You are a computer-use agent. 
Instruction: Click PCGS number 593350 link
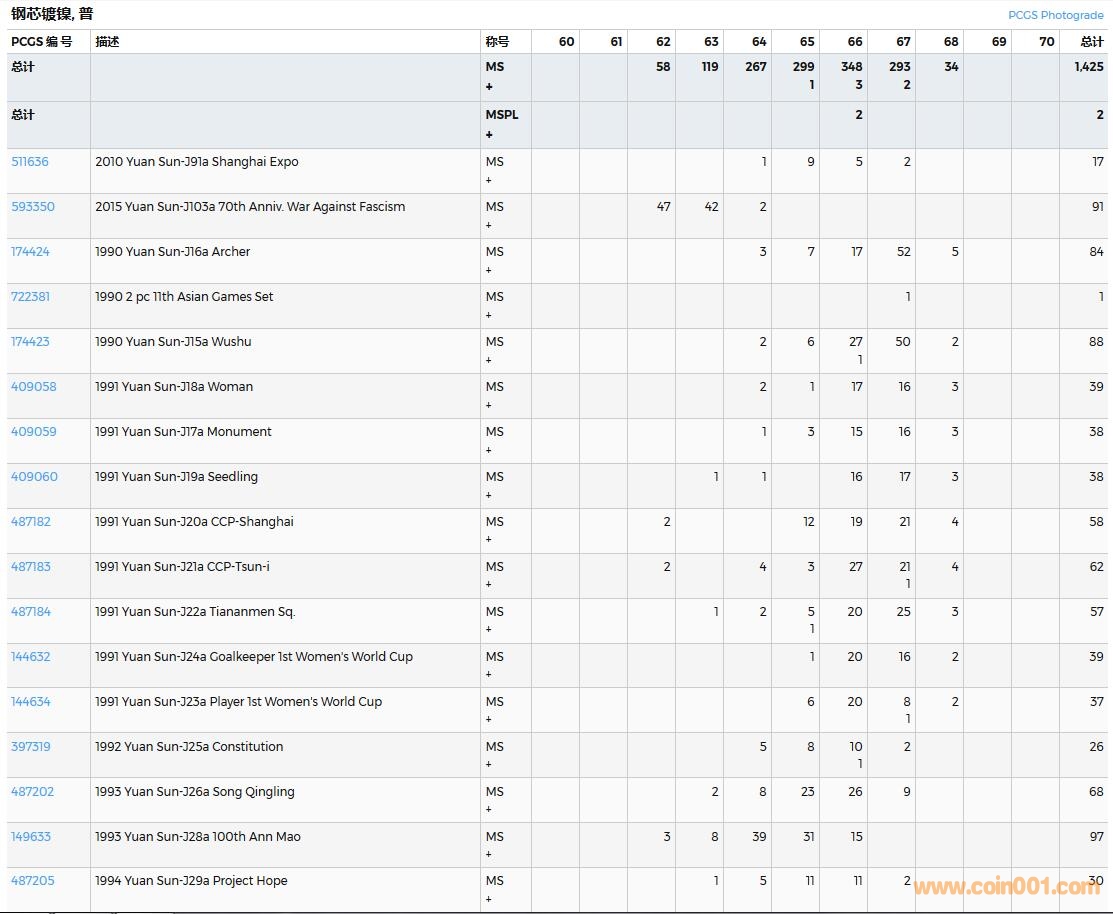click(x=33, y=207)
